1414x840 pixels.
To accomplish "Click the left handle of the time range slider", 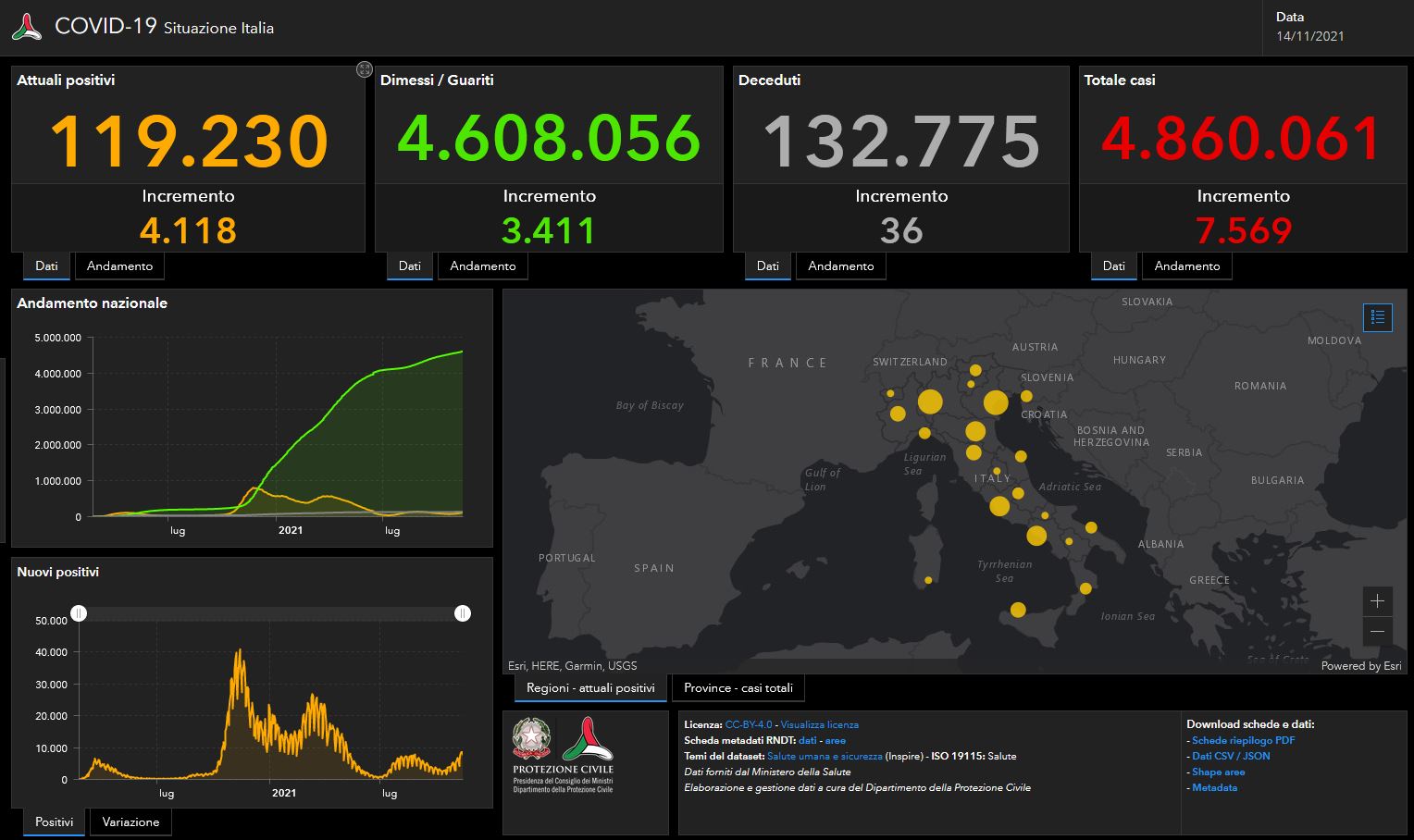I will pyautogui.click(x=81, y=612).
